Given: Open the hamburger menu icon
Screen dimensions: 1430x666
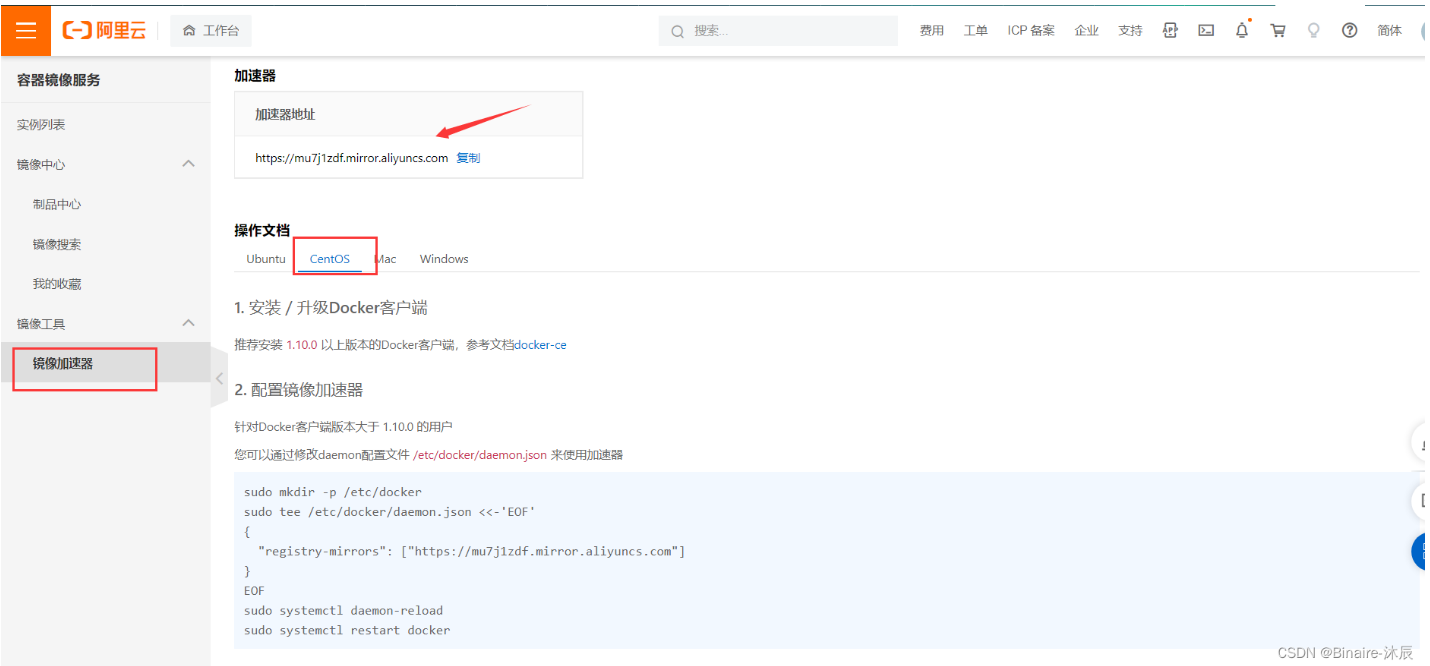Looking at the screenshot, I should pos(25,29).
